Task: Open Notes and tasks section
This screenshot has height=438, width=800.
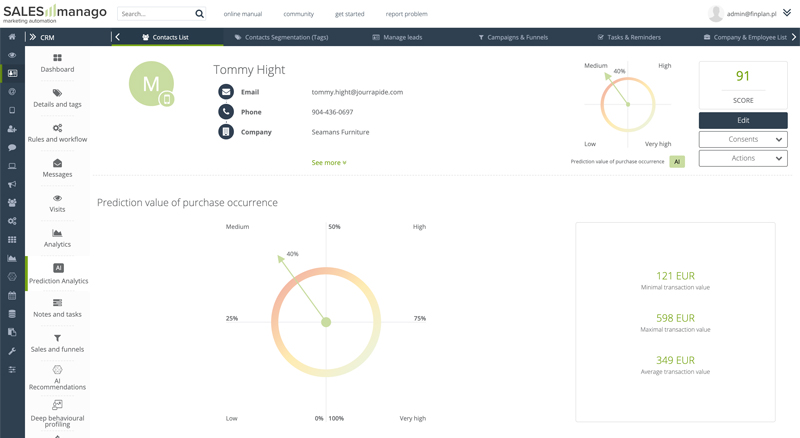Action: (x=58, y=308)
